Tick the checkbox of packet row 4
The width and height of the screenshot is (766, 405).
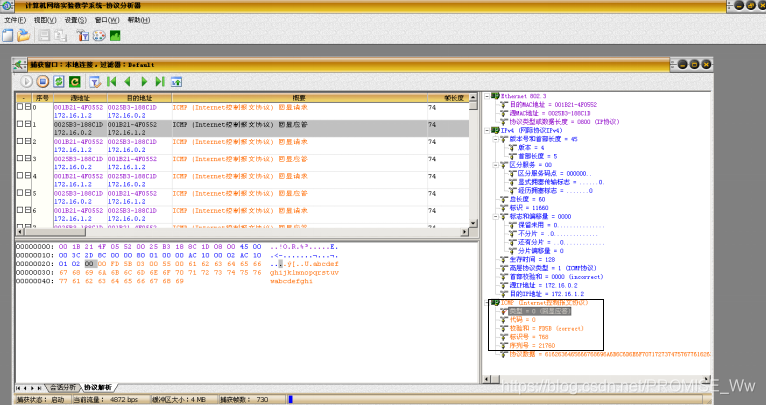20,175
